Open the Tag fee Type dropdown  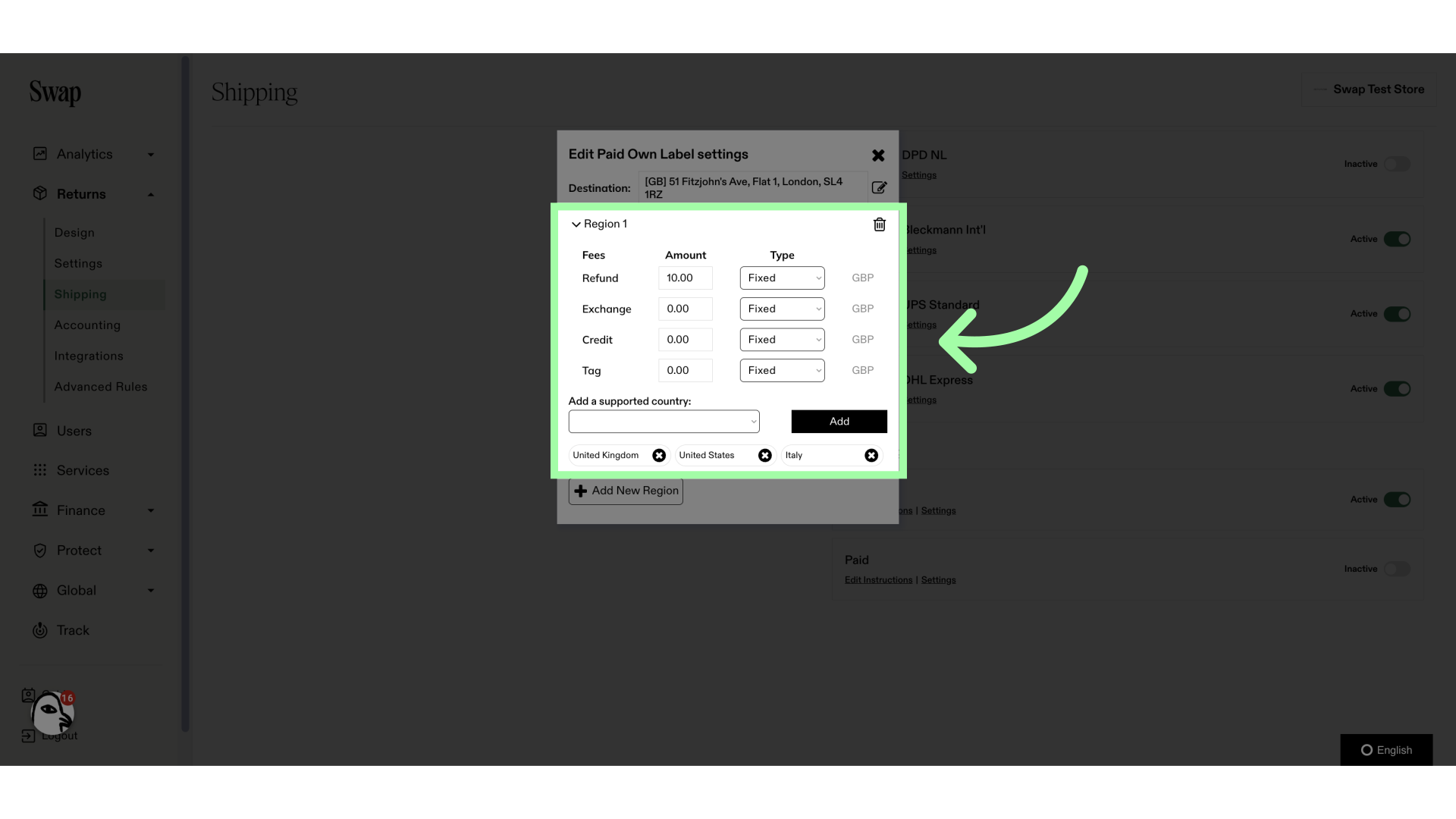coord(782,371)
